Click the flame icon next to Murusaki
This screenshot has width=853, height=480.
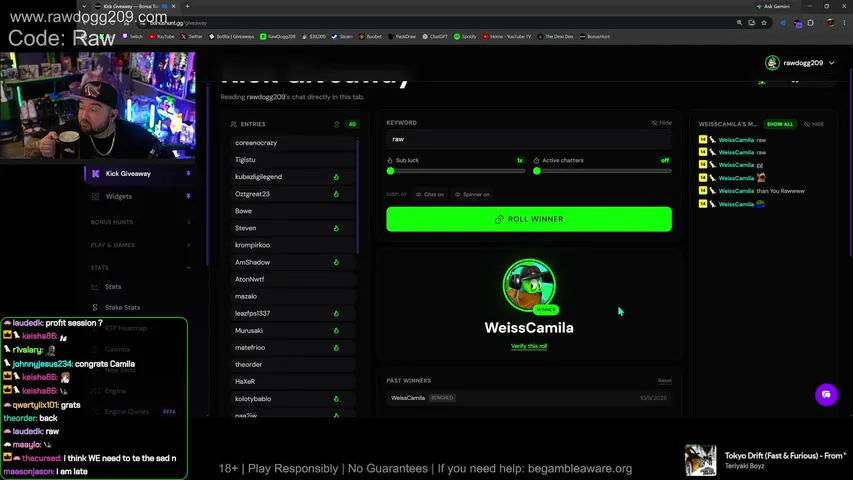[x=336, y=330]
